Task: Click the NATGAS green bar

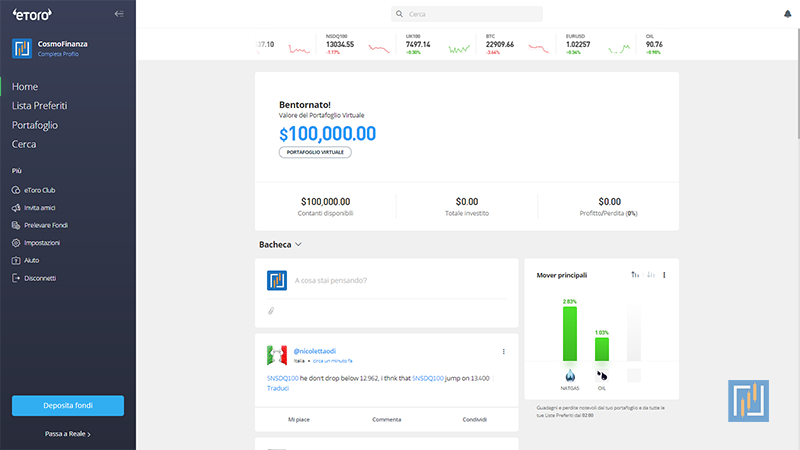Action: 570,334
